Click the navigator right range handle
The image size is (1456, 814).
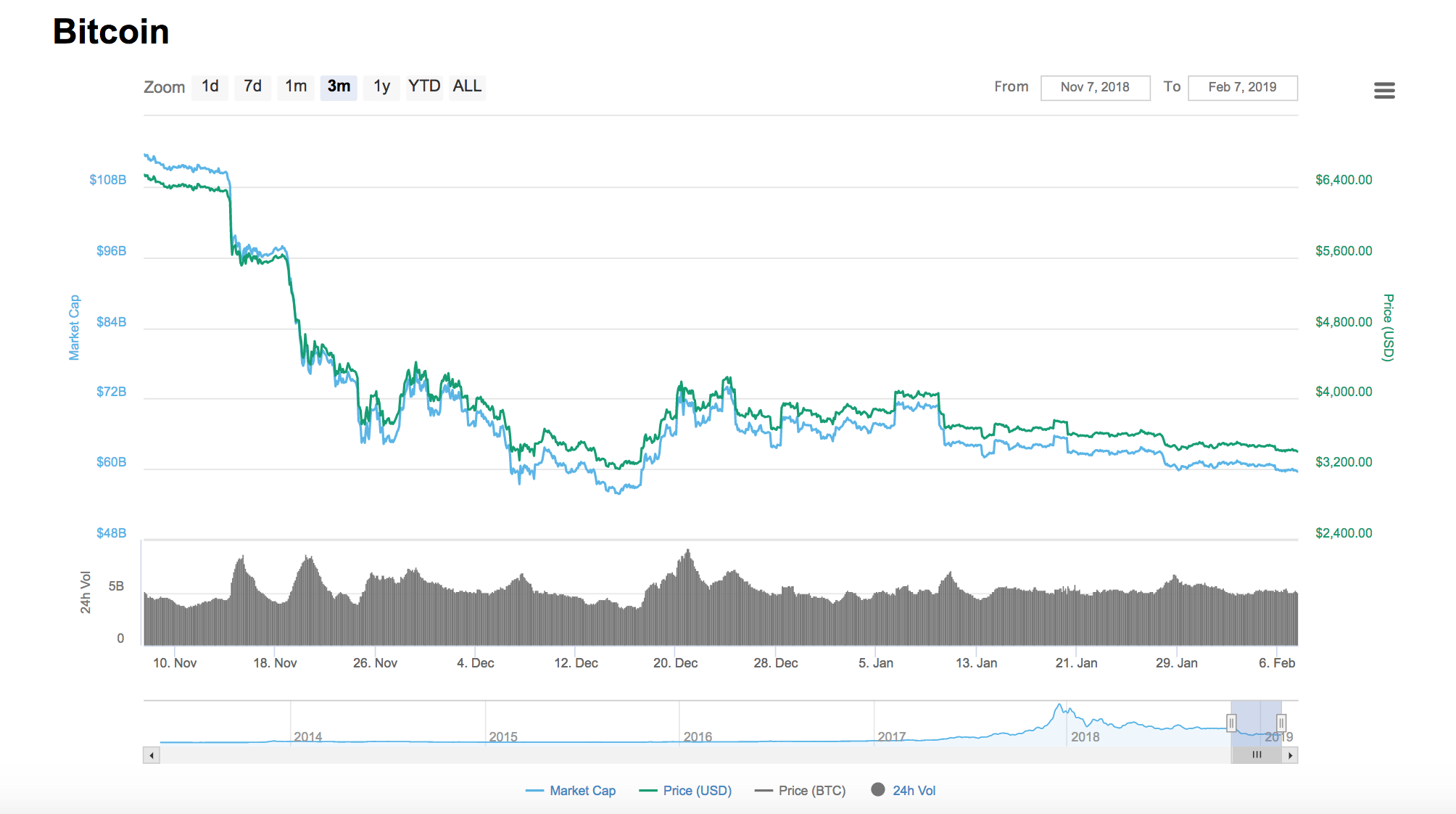[x=1281, y=723]
